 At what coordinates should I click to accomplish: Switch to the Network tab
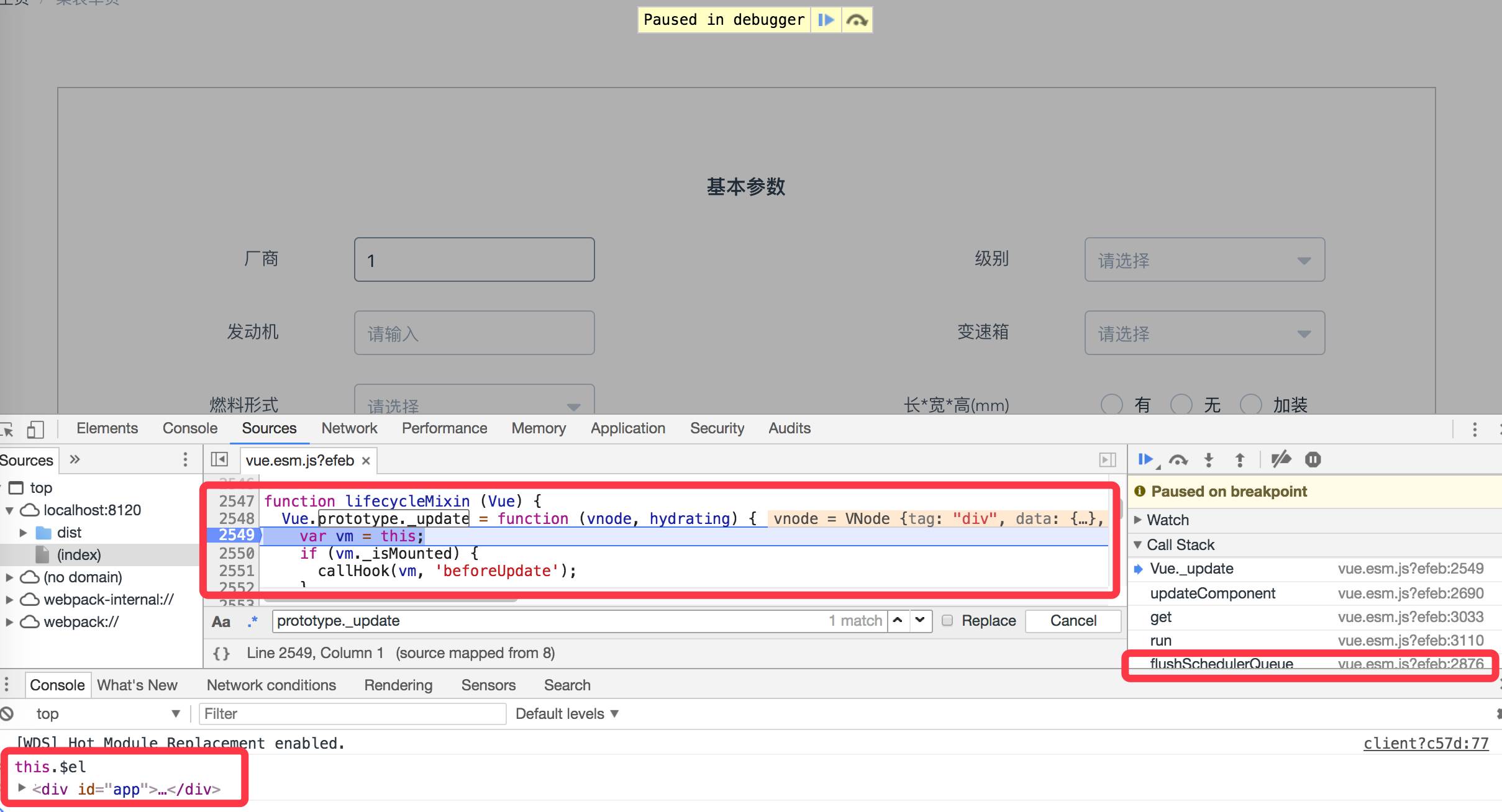pyautogui.click(x=349, y=428)
